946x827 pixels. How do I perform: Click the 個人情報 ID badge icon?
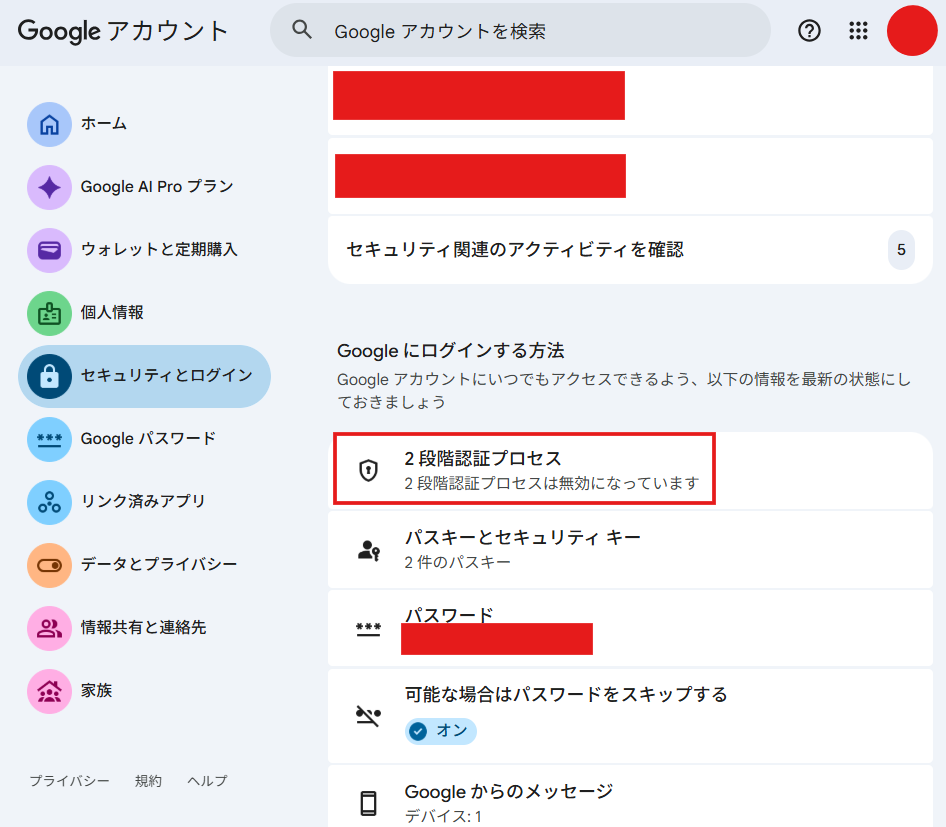[49, 314]
